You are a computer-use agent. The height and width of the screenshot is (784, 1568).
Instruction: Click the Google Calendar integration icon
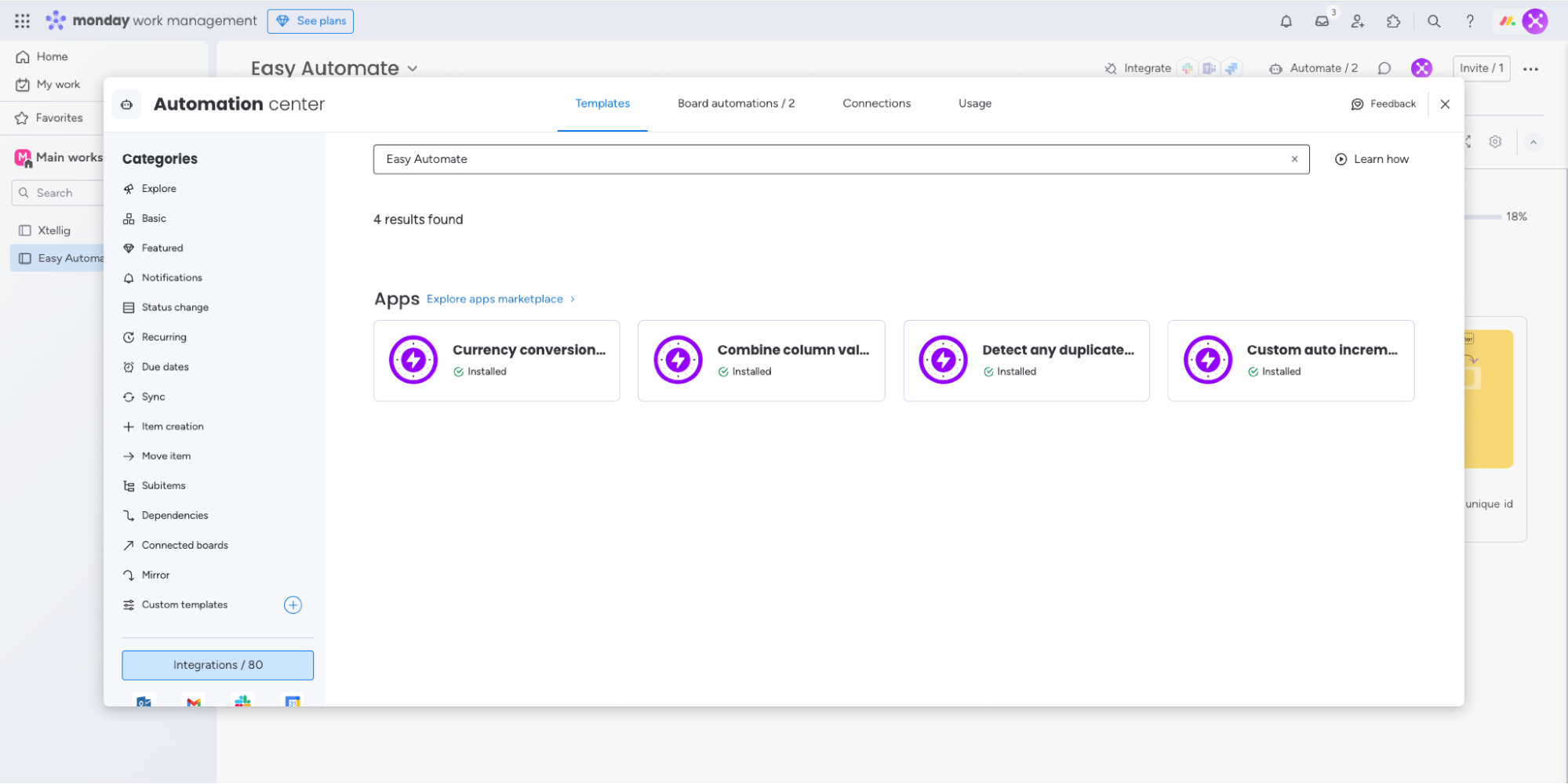(x=292, y=701)
